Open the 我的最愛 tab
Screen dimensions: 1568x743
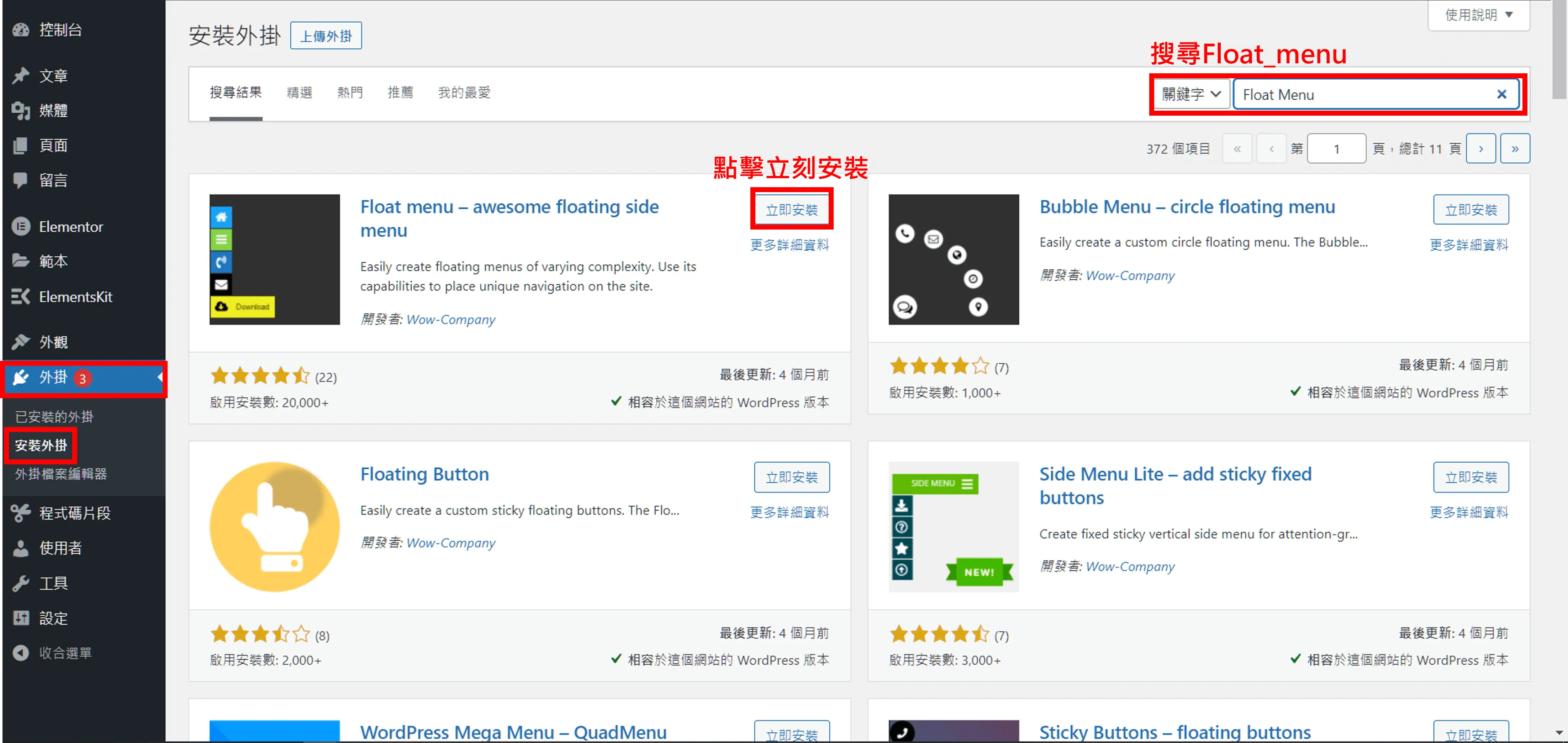[464, 93]
